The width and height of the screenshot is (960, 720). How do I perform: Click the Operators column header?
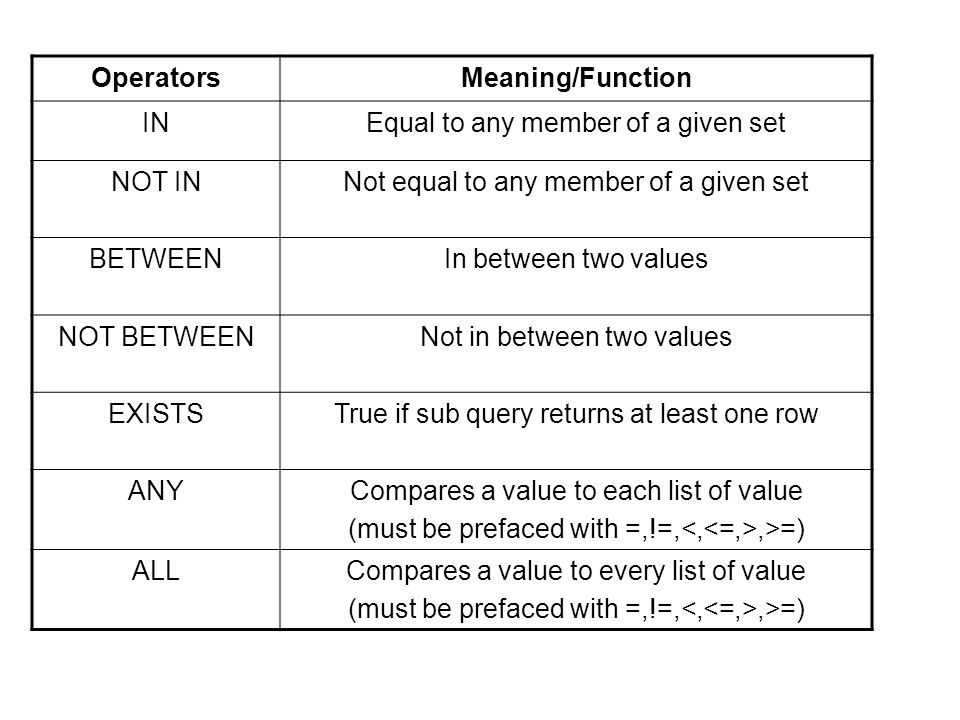156,78
